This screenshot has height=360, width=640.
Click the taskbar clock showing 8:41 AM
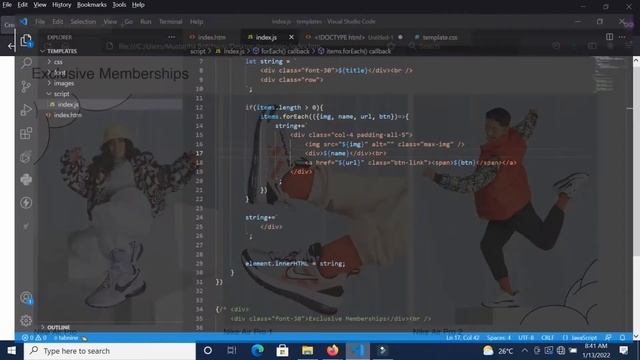point(596,351)
